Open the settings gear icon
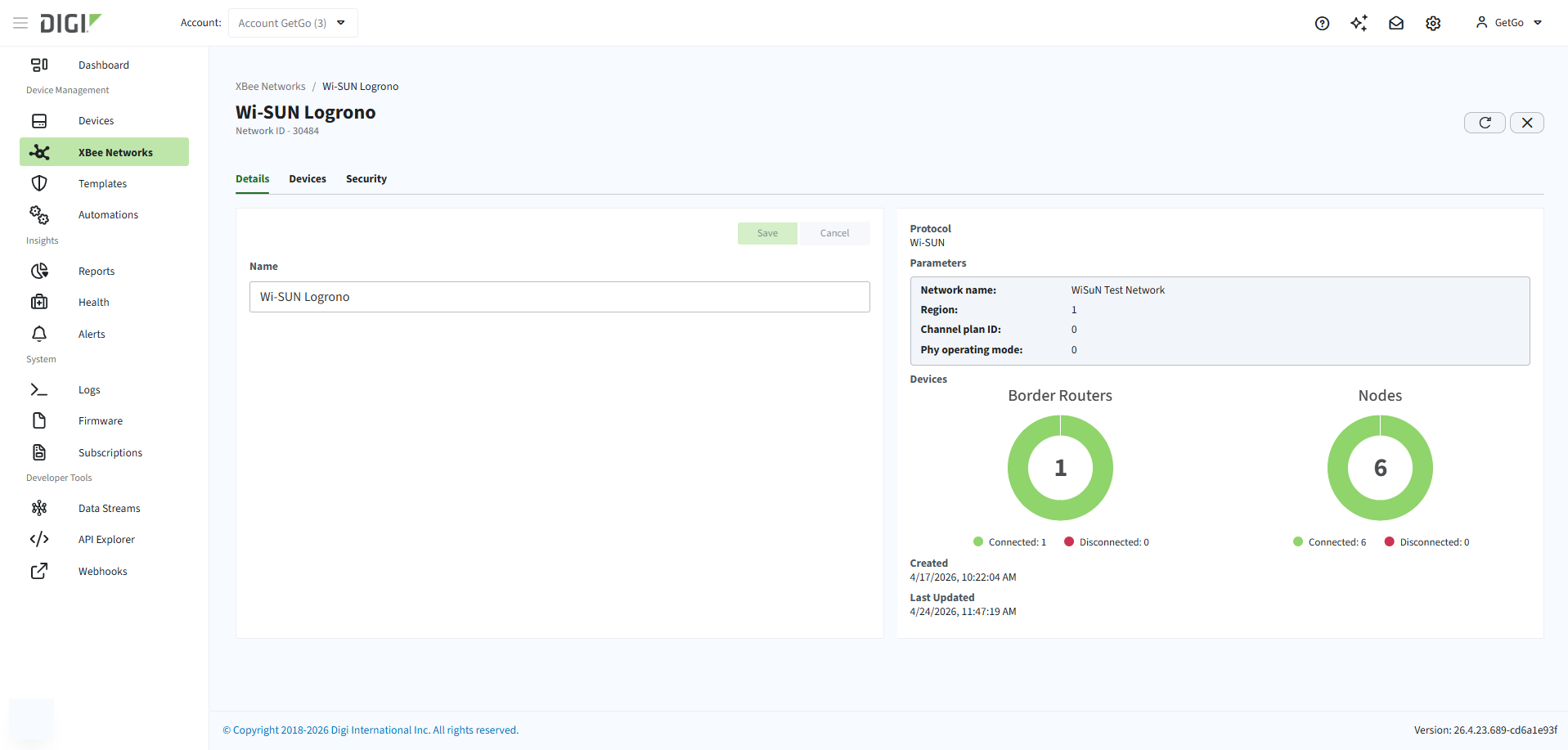Viewport: 1568px width, 750px height. pyautogui.click(x=1433, y=23)
